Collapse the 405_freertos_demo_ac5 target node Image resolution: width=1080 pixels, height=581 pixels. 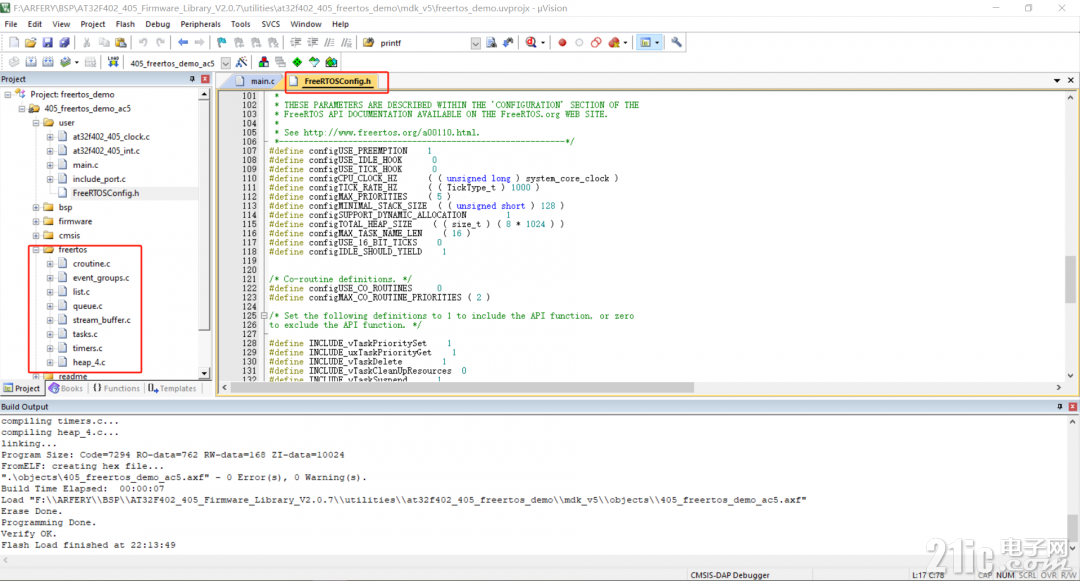pyautogui.click(x=22, y=109)
